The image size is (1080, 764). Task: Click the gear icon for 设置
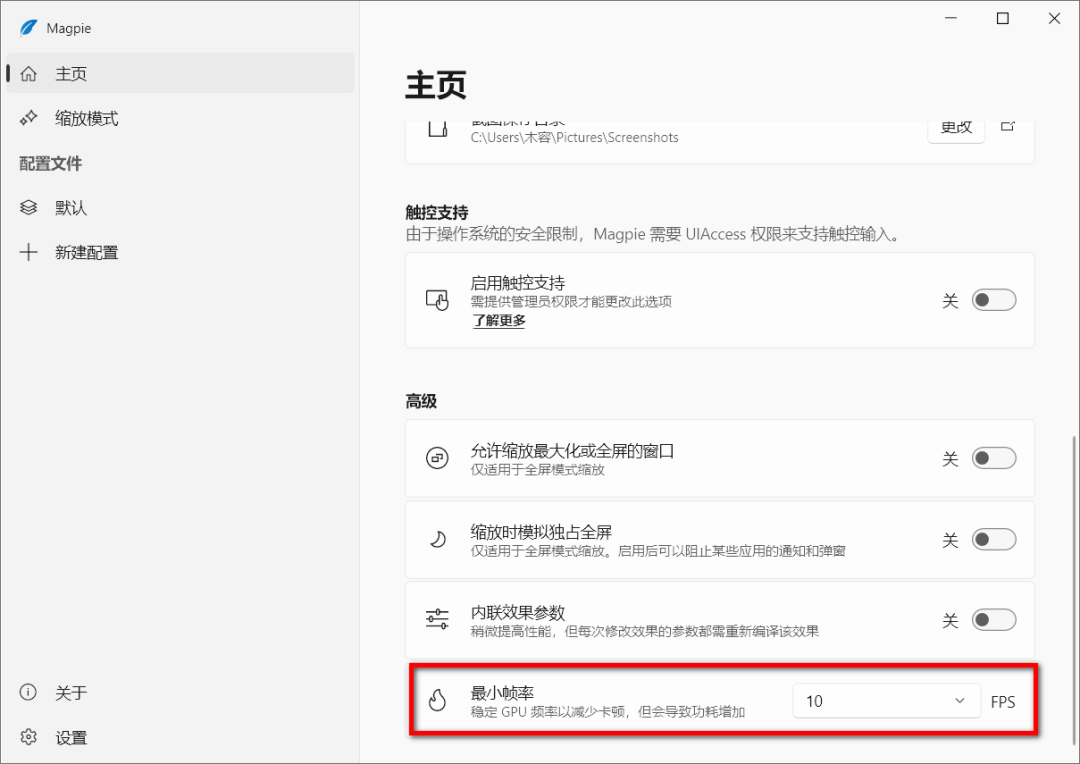pos(29,738)
